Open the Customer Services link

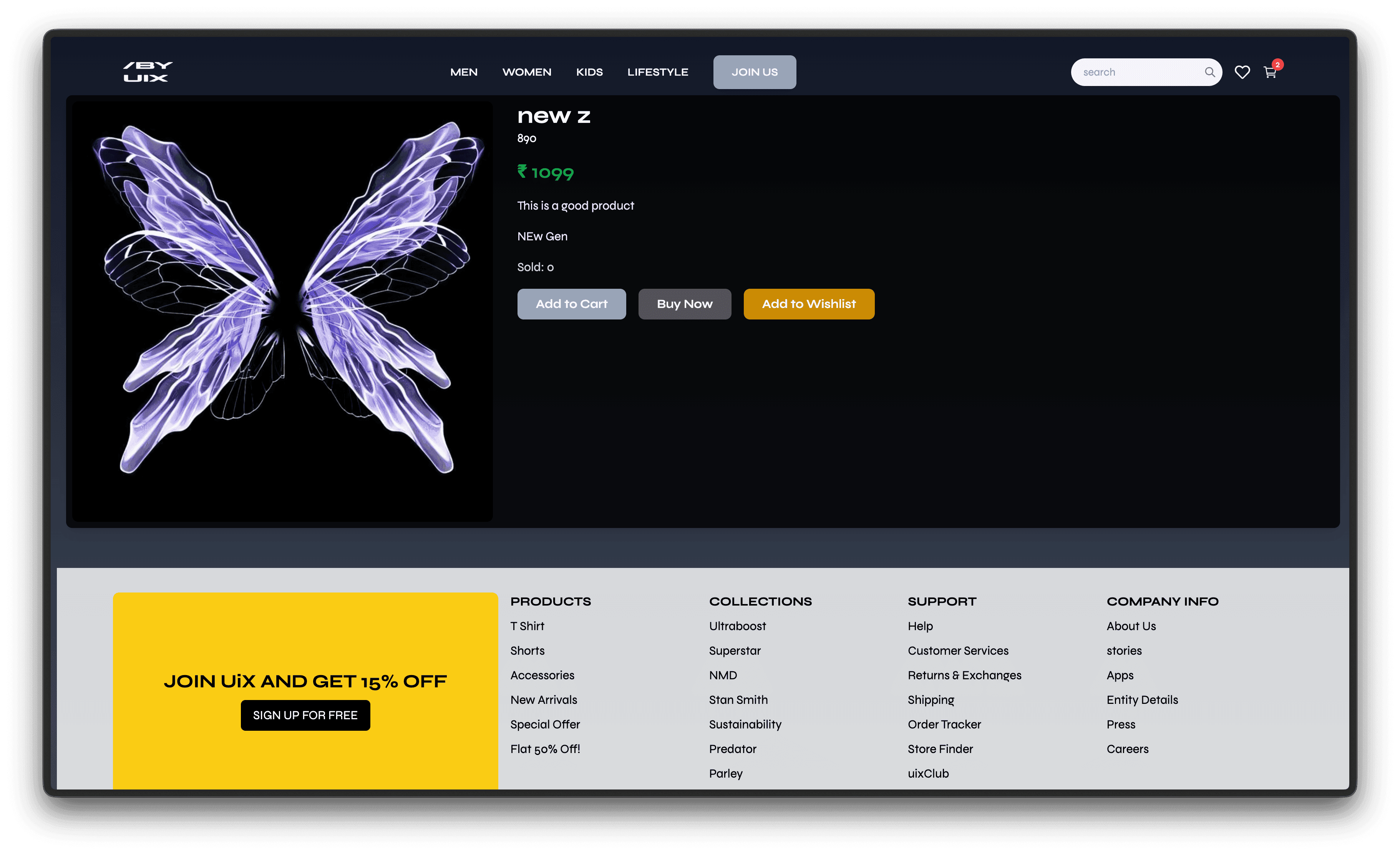click(x=958, y=651)
